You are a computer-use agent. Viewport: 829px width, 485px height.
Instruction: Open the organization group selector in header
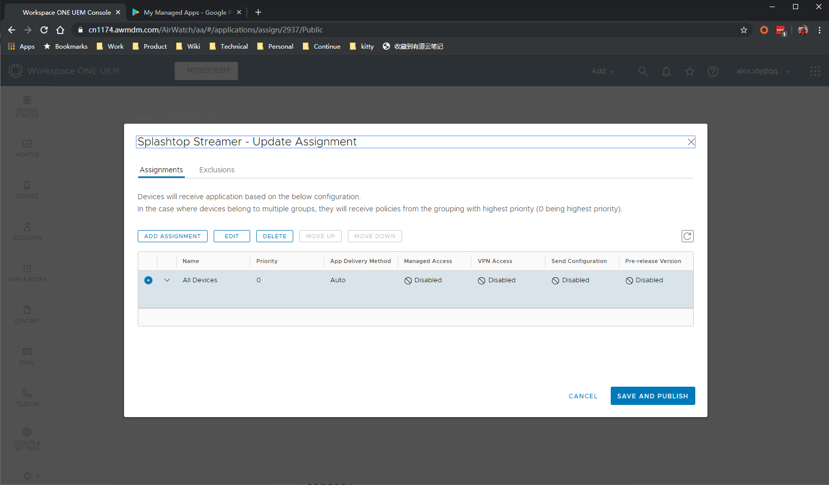(x=206, y=71)
